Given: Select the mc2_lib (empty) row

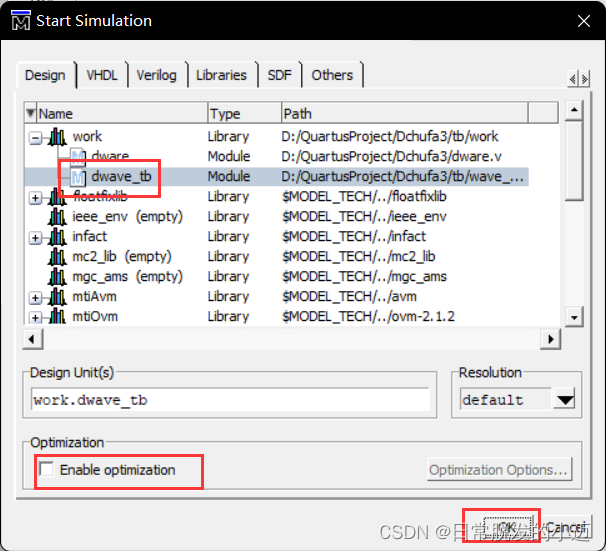Looking at the screenshot, I should [x=276, y=257].
